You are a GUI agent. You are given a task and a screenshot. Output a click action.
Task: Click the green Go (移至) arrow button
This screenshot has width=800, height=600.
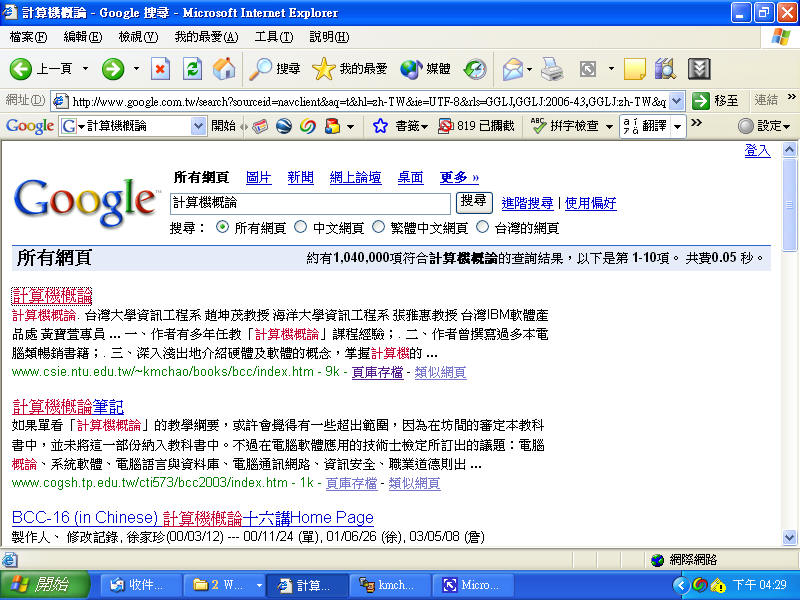click(x=701, y=101)
